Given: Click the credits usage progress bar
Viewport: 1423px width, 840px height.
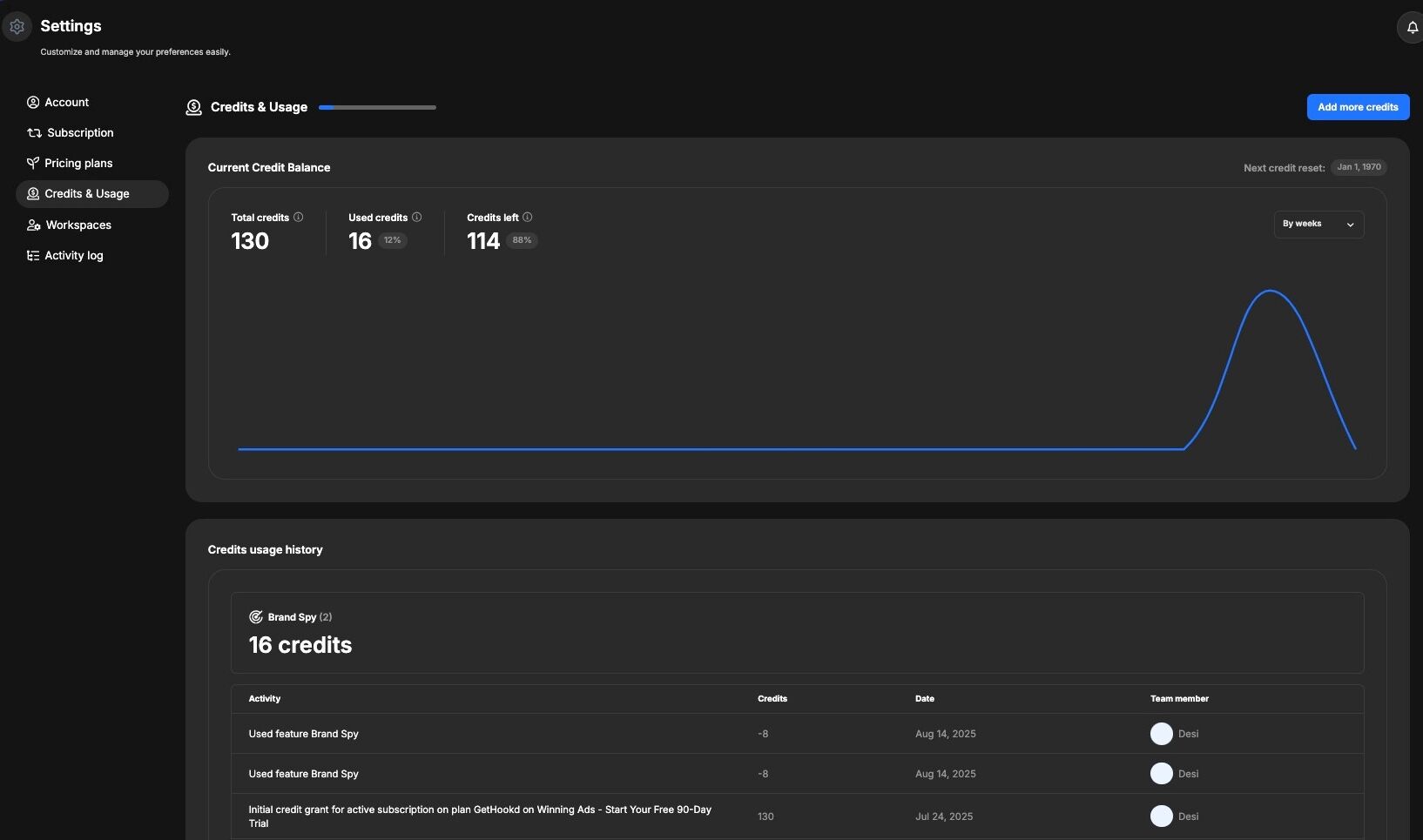Looking at the screenshot, I should tap(377, 108).
